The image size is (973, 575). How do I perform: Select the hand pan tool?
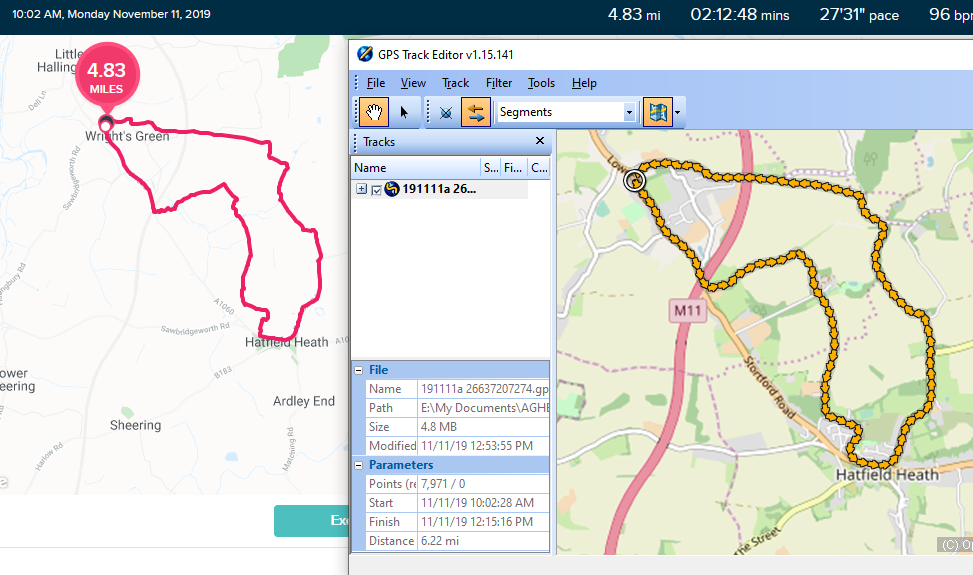pyautogui.click(x=374, y=112)
